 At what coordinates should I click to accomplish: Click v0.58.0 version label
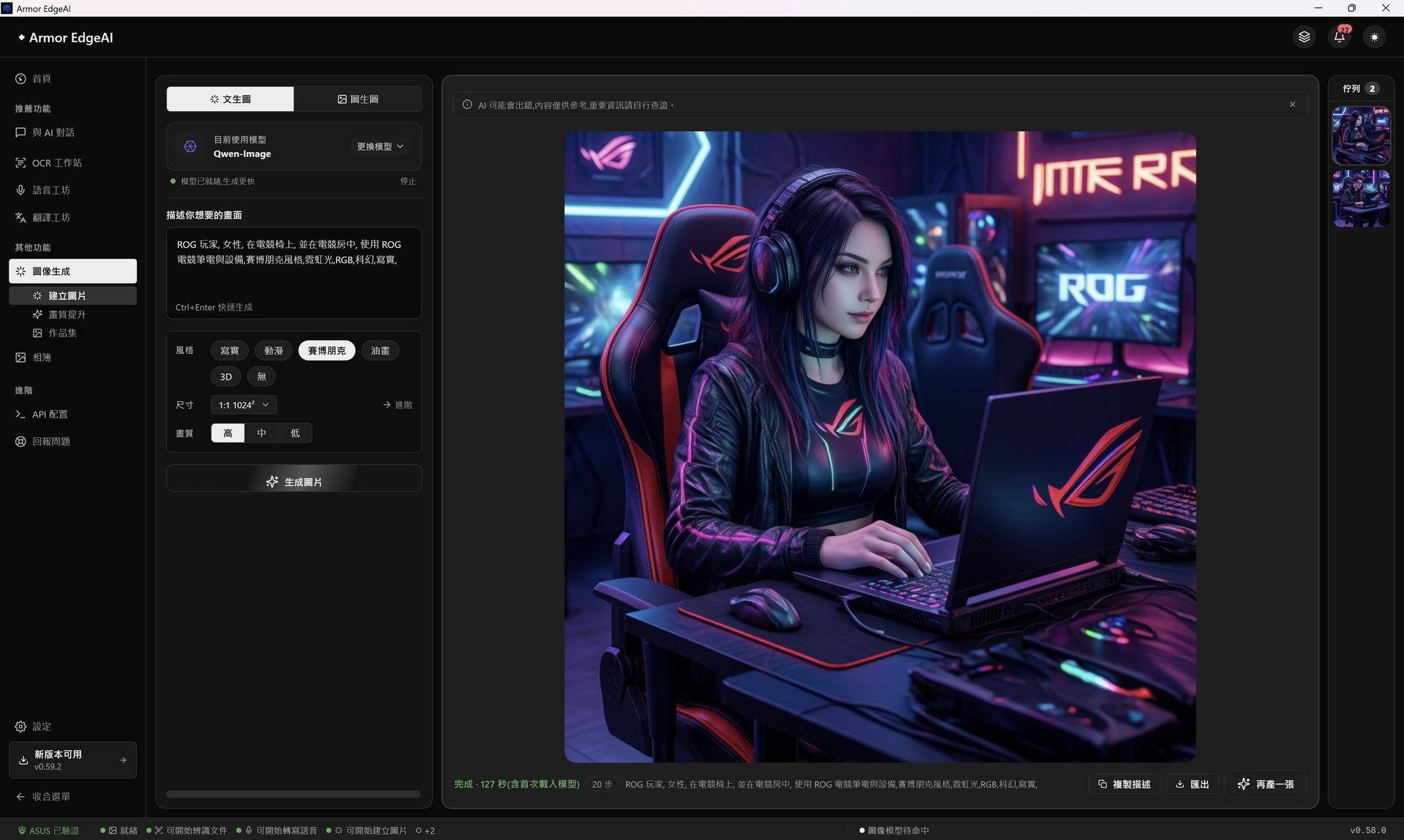coord(1368,830)
